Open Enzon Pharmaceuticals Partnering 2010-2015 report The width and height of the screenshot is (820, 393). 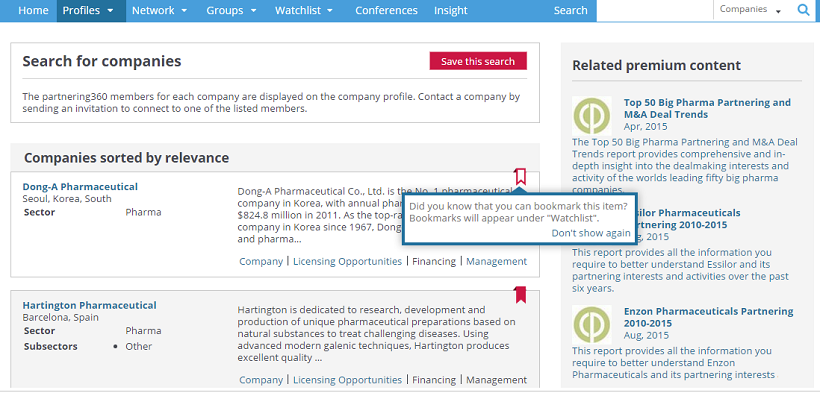(x=708, y=317)
